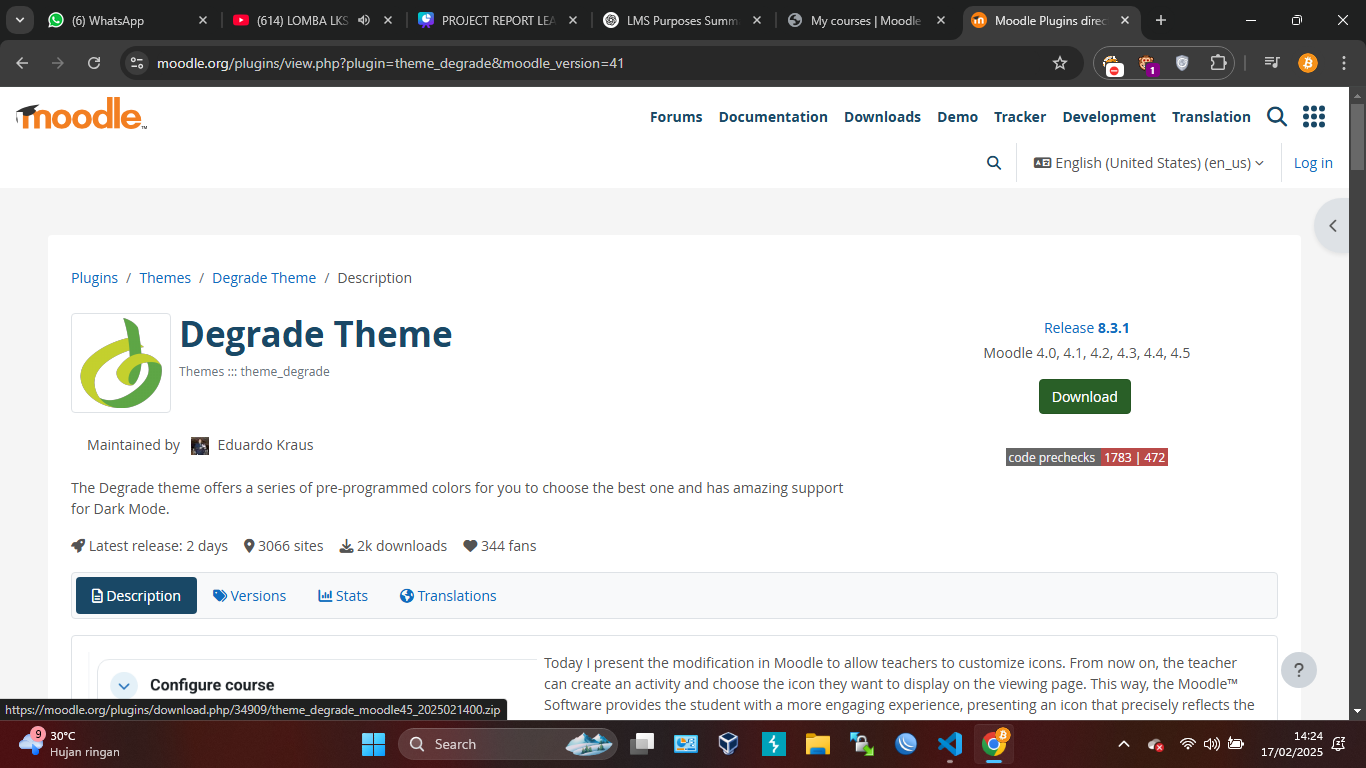The width and height of the screenshot is (1366, 768).
Task: Open the Degrade Theme plugin logo image
Action: (121, 363)
